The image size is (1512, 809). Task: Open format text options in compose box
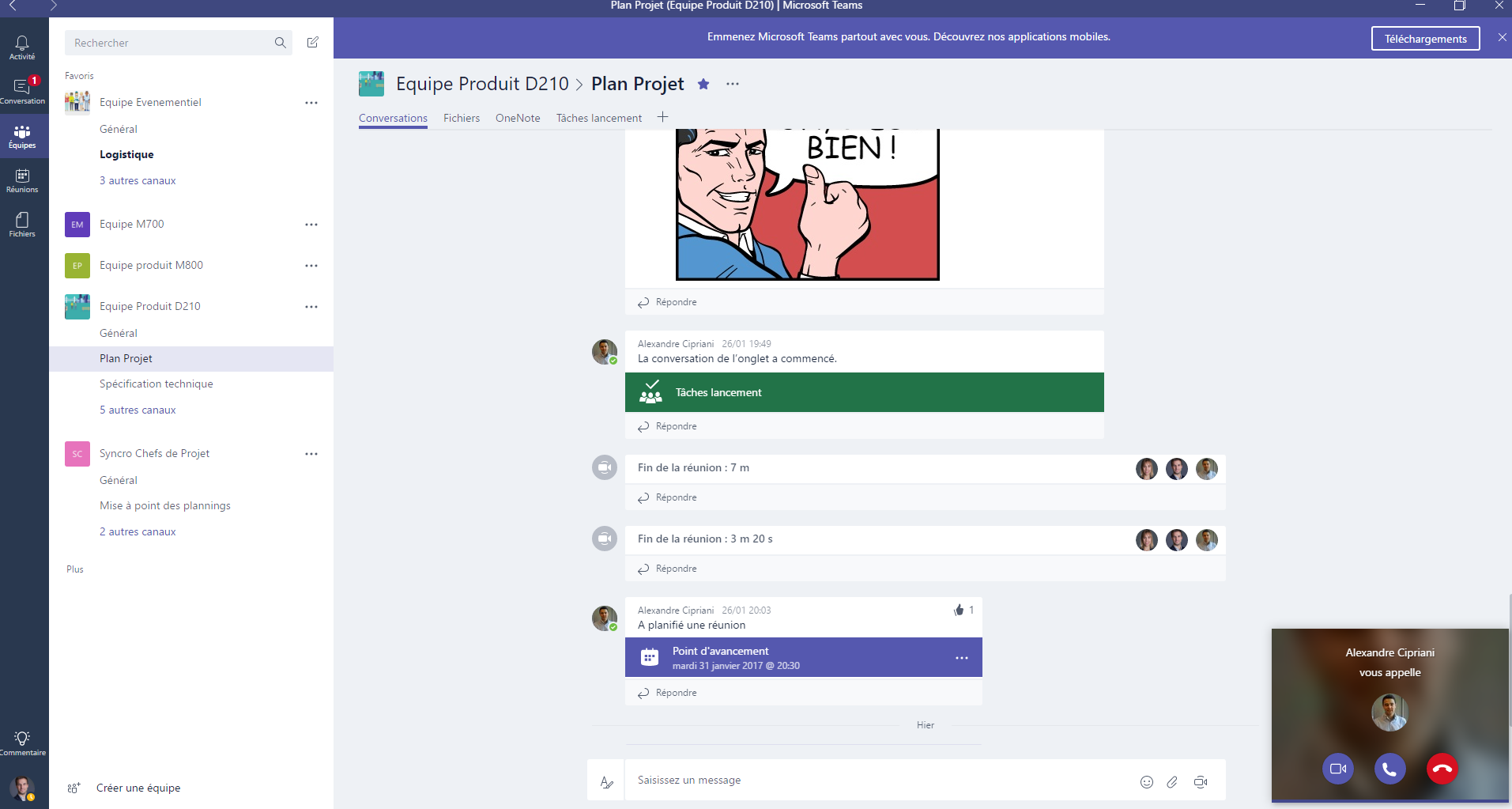click(606, 781)
